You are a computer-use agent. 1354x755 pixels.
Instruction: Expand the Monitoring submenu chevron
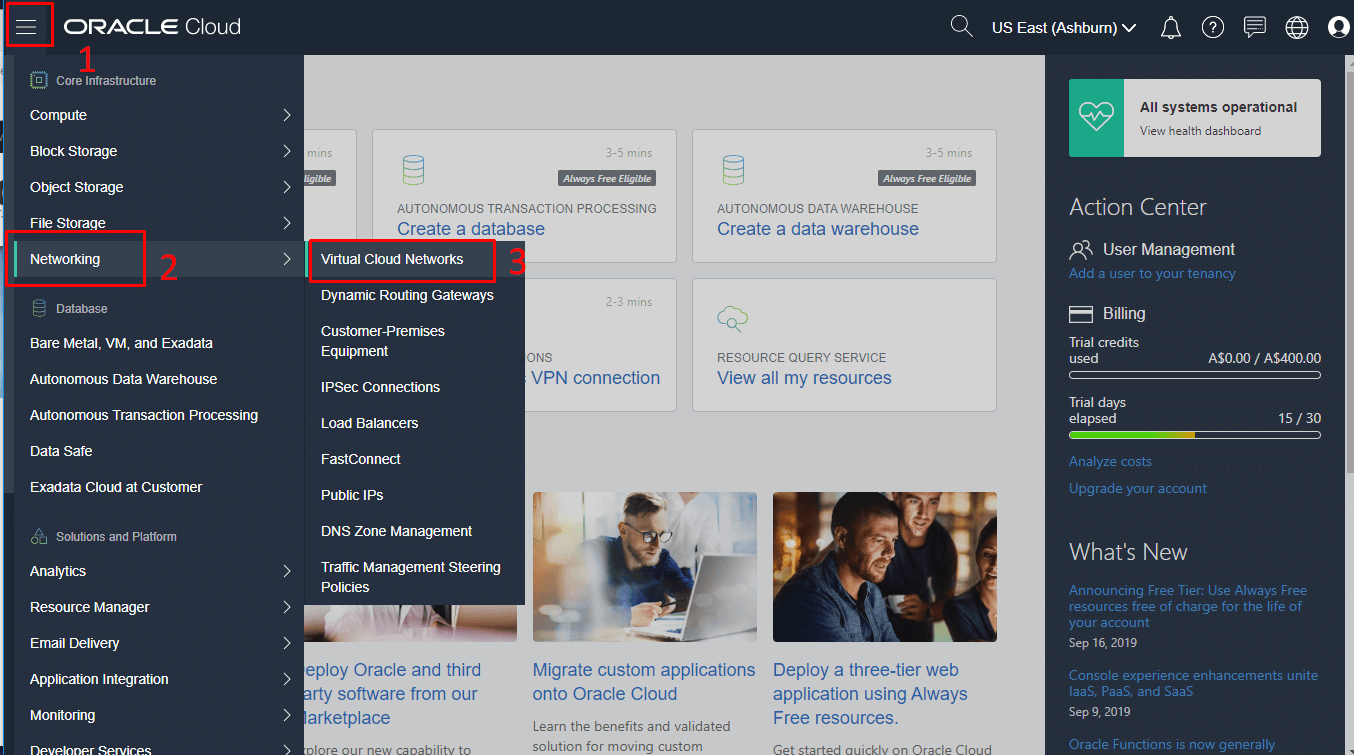click(287, 715)
